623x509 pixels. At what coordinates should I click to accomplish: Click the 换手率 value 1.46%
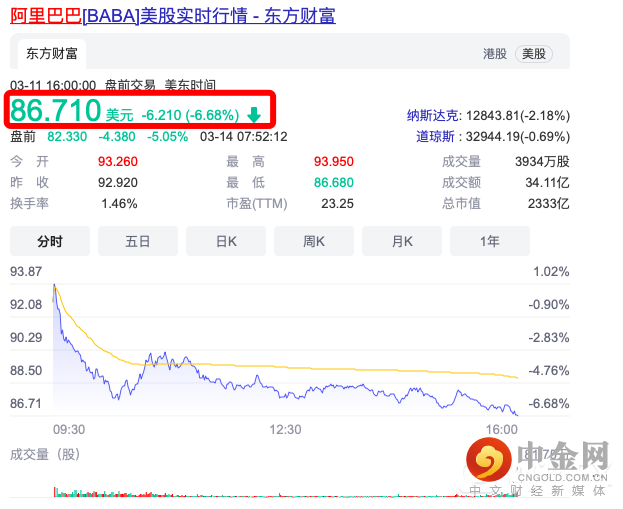point(119,204)
